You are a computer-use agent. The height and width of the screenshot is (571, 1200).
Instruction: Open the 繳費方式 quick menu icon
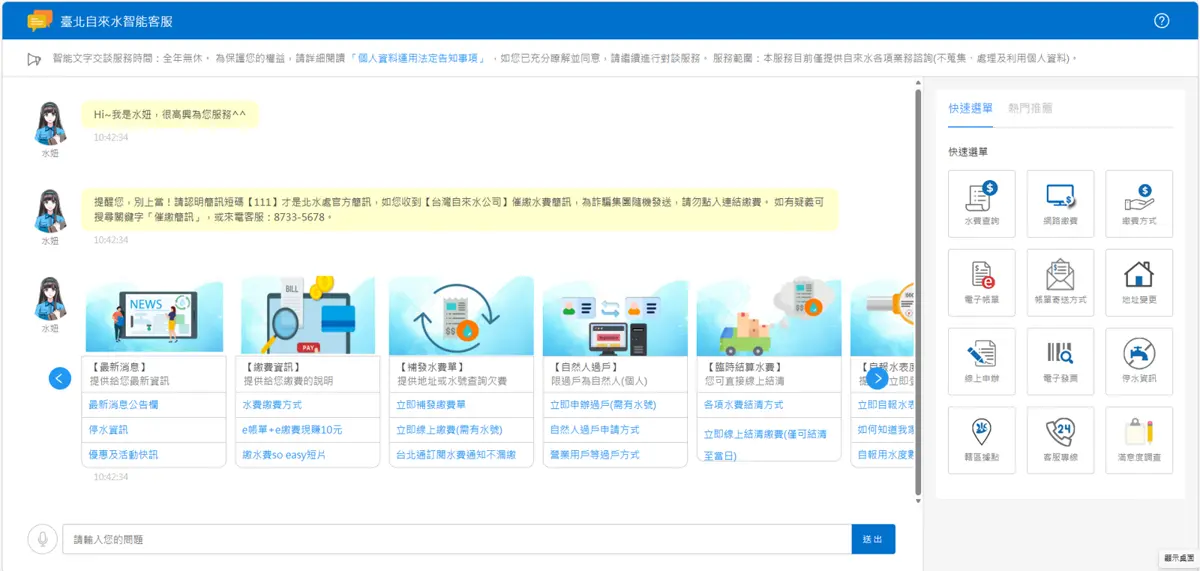(x=1139, y=203)
